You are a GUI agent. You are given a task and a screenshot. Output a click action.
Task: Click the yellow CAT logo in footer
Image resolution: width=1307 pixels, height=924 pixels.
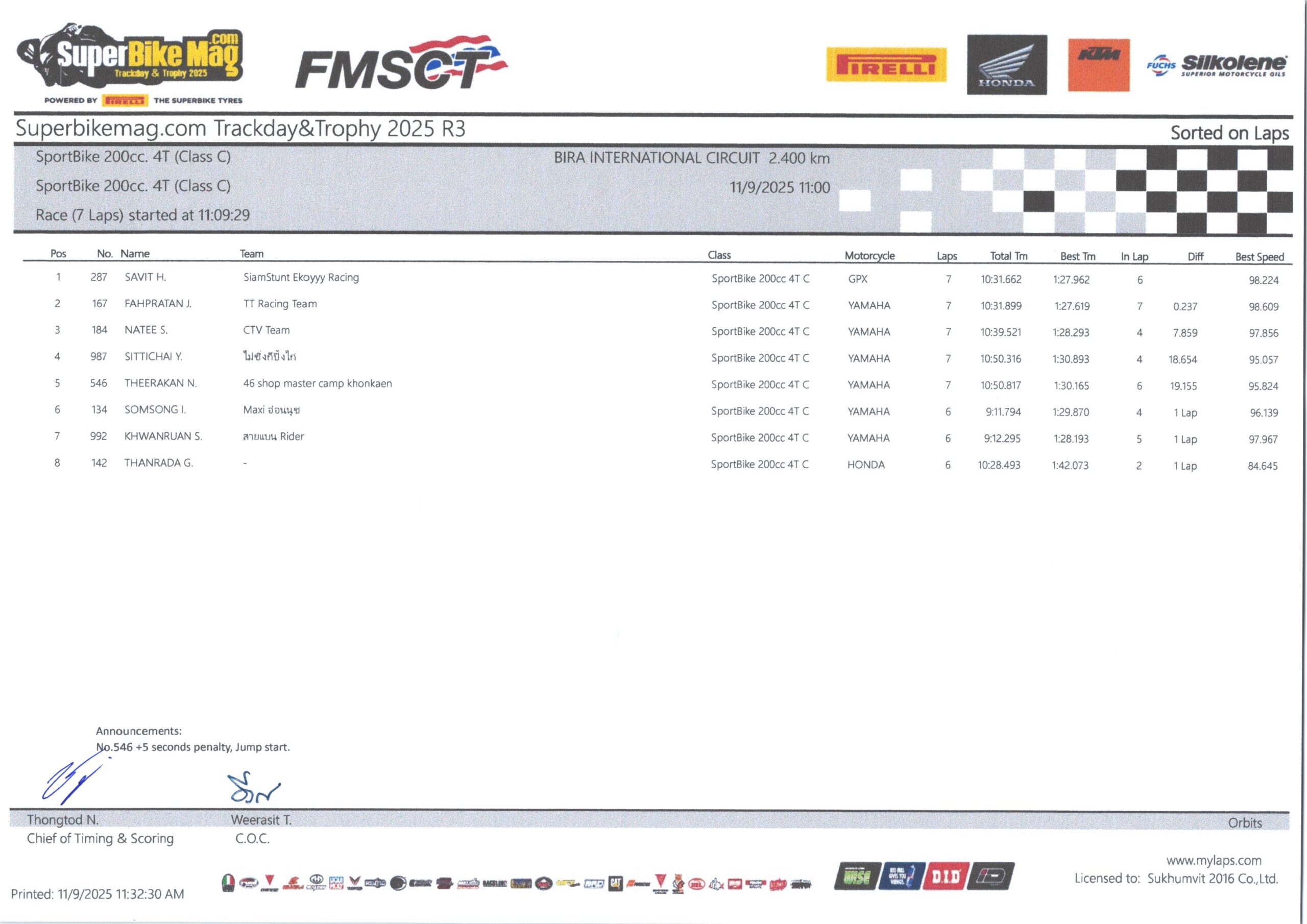[615, 883]
